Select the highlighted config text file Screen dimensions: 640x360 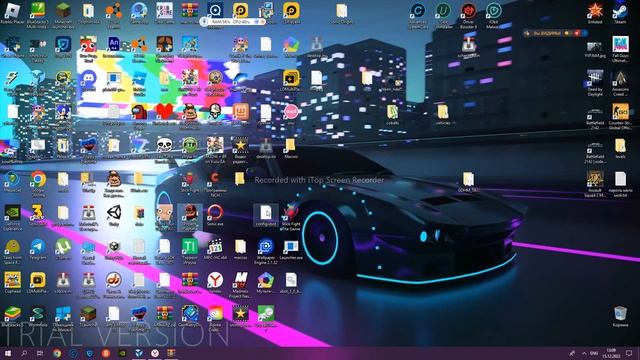266,215
